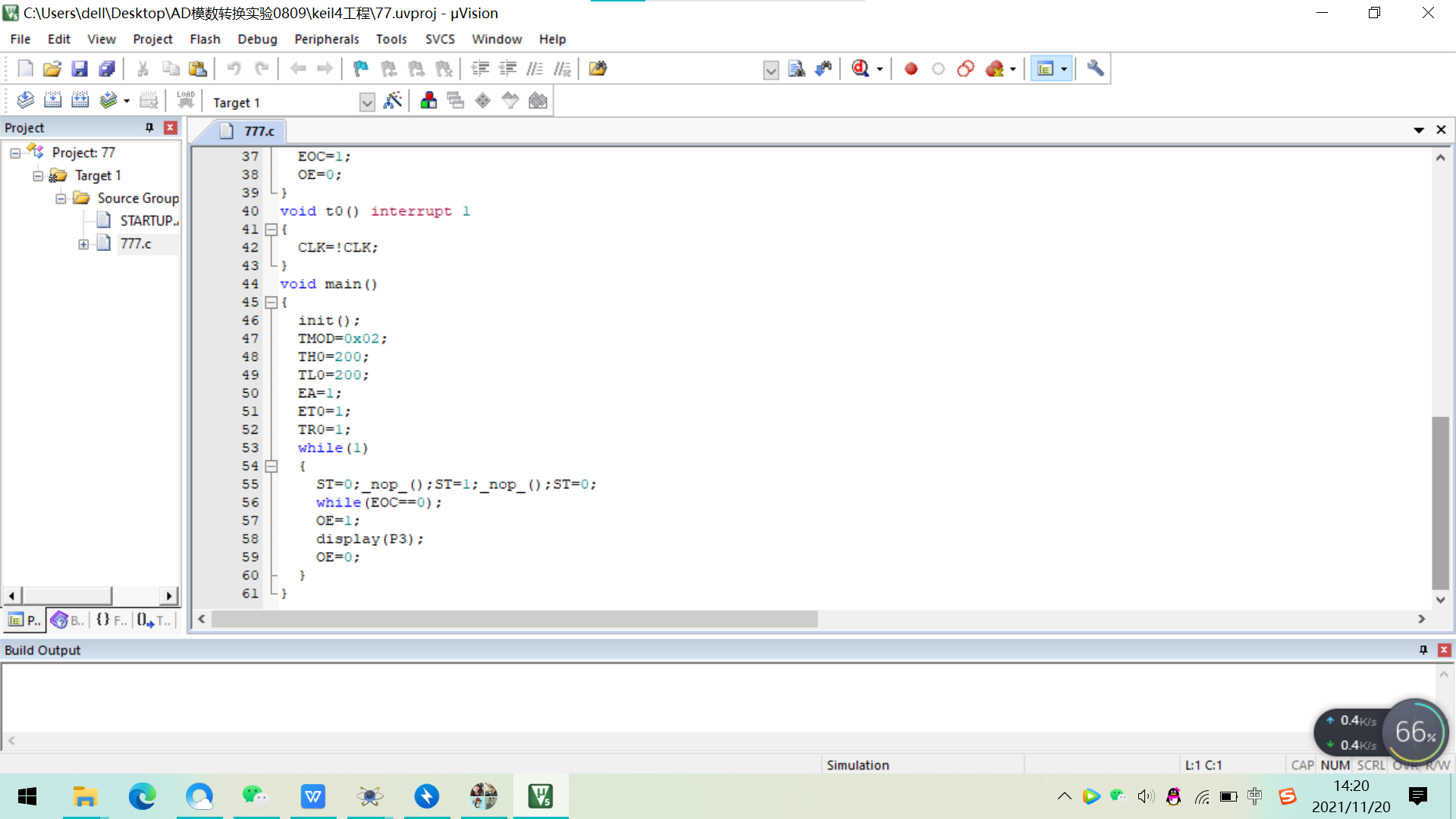Collapse the while loop fold at line 54

pos(271,466)
